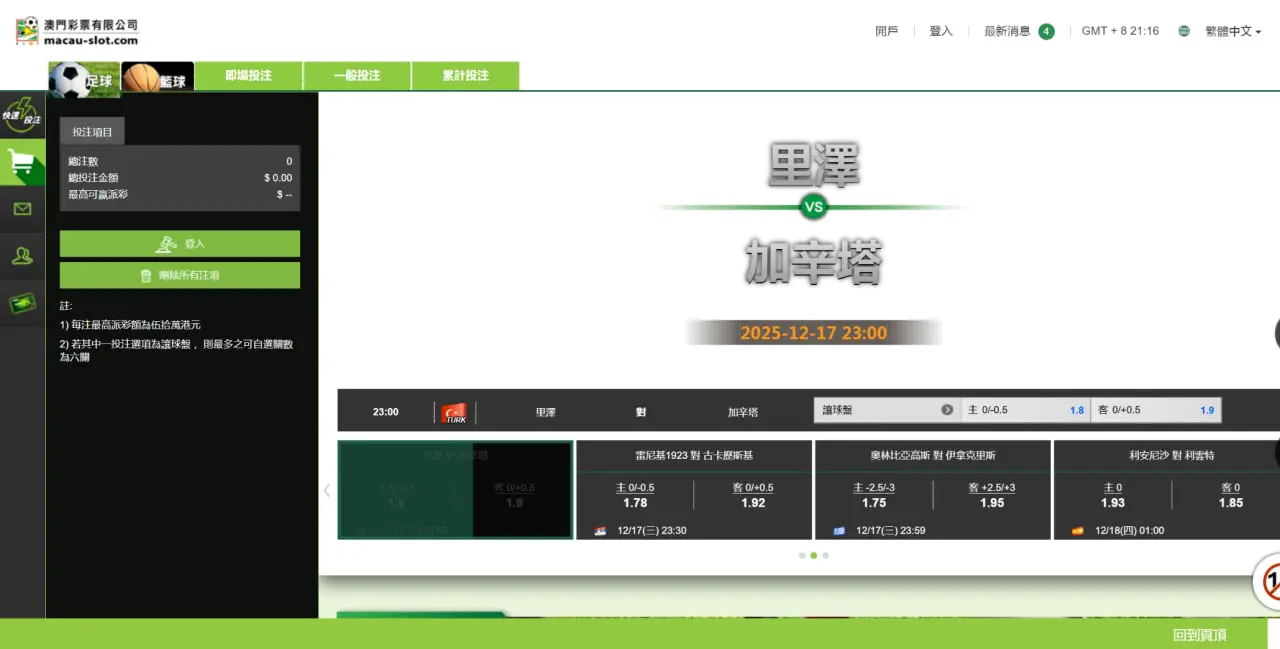
Task: Click the macau-slot.com logo
Action: pyautogui.click(x=77, y=31)
